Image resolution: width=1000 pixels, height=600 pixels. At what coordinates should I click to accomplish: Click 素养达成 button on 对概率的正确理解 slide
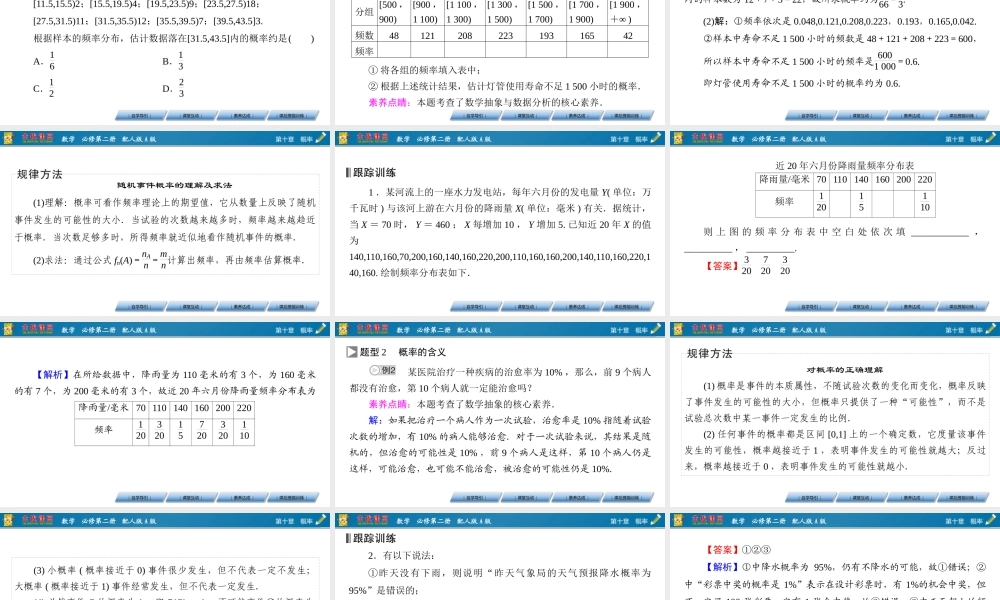(x=911, y=497)
